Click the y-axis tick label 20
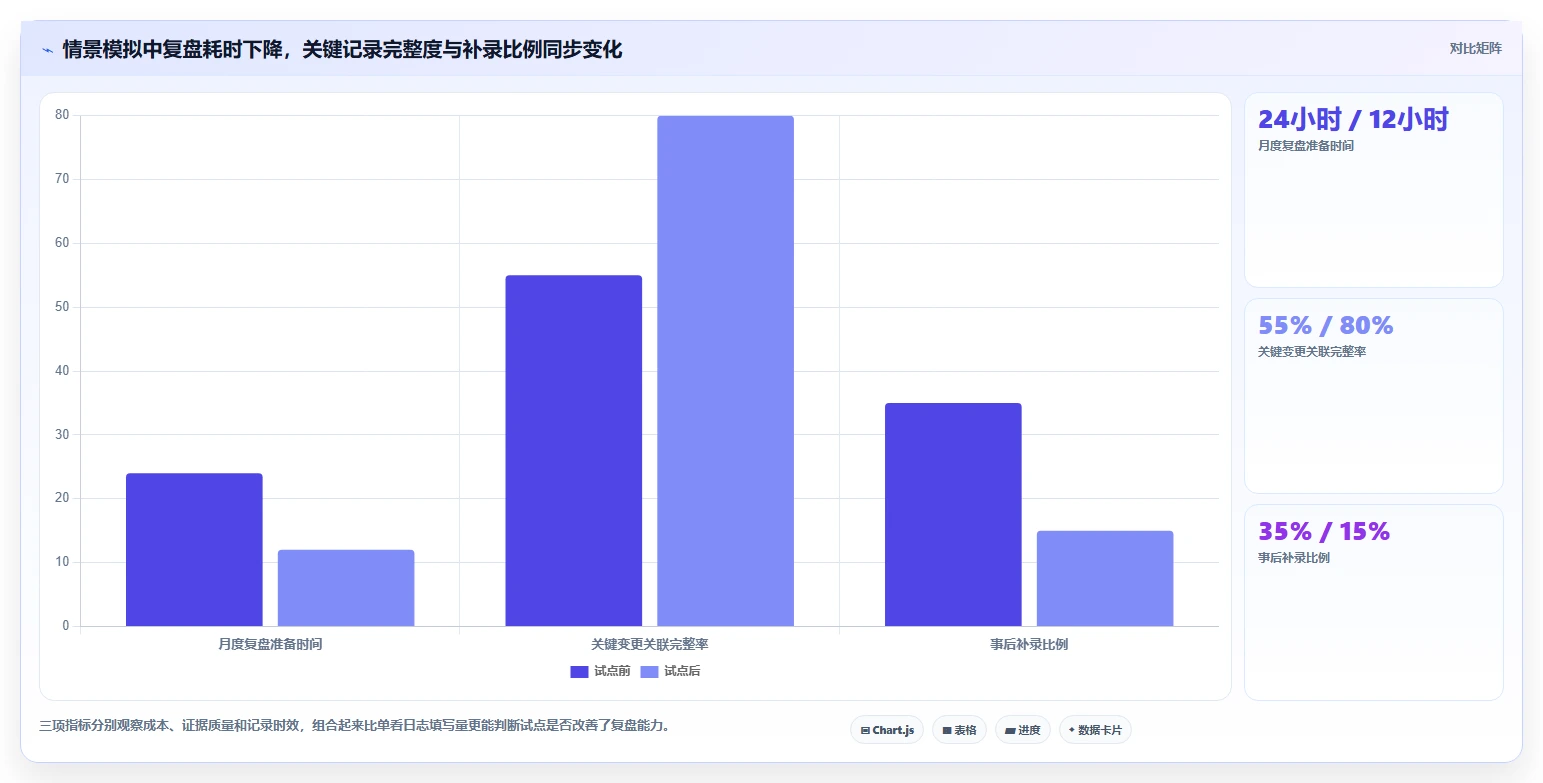This screenshot has width=1543, height=783. click(62, 498)
